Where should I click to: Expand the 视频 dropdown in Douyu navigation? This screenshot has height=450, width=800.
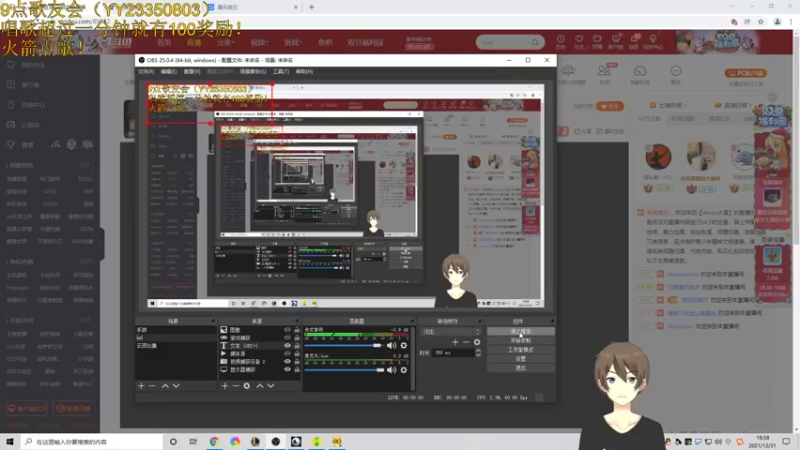pyautogui.click(x=258, y=42)
